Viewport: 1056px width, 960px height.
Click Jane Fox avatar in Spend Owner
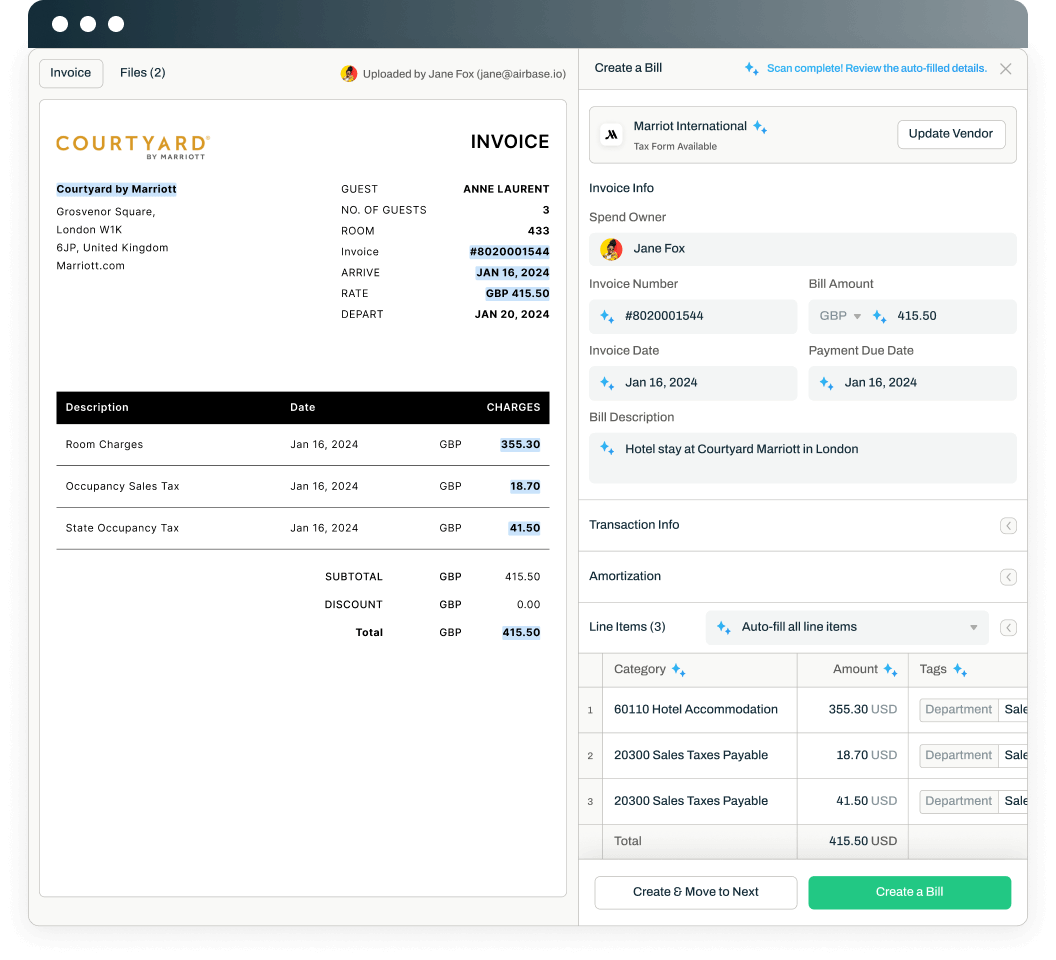tap(611, 249)
